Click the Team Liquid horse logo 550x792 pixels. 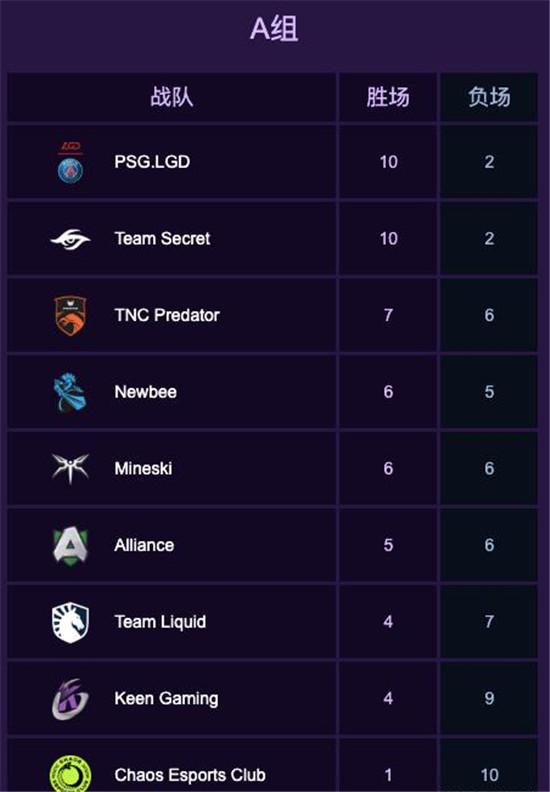(x=70, y=622)
